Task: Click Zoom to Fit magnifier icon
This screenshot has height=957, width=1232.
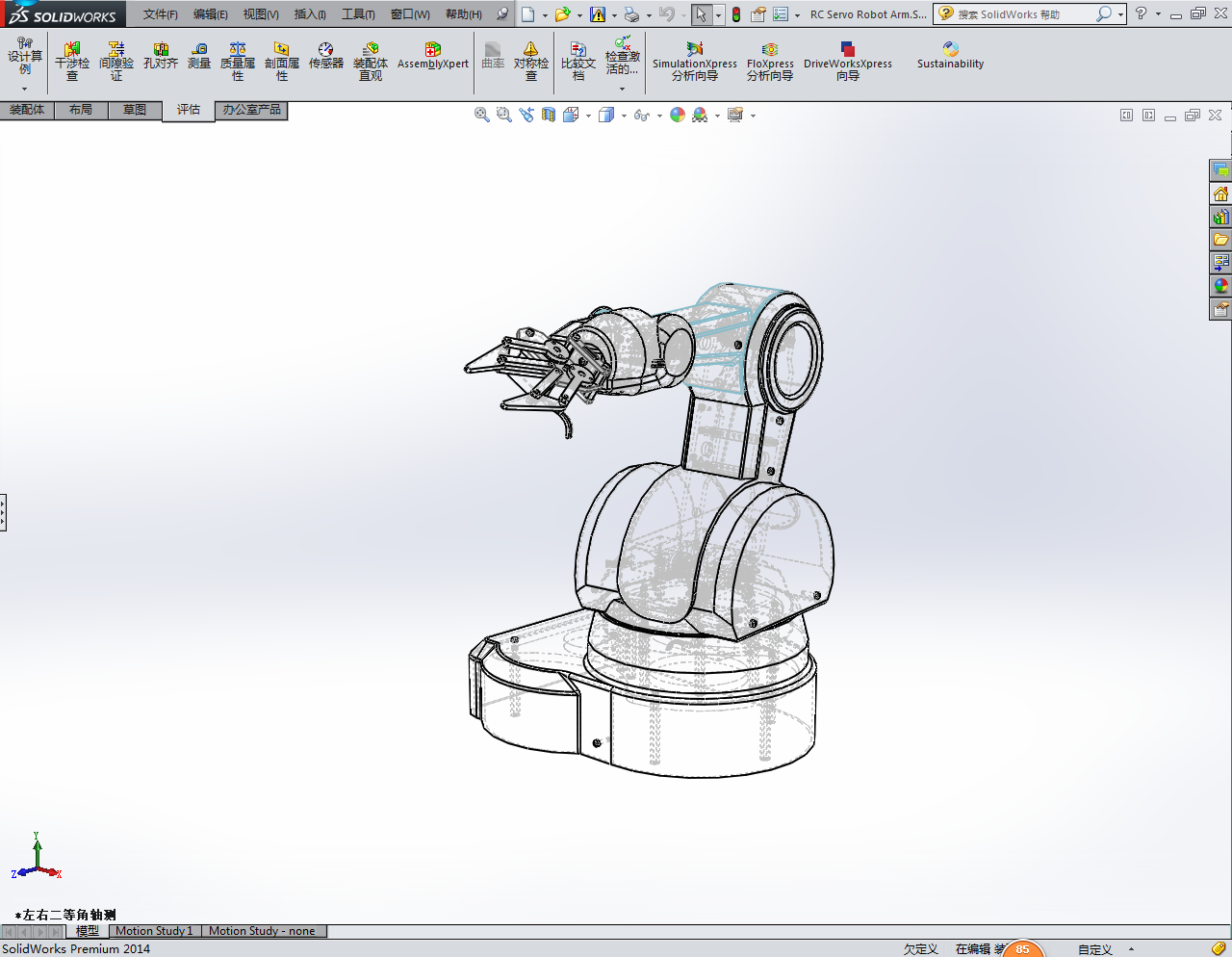Action: pos(482,115)
